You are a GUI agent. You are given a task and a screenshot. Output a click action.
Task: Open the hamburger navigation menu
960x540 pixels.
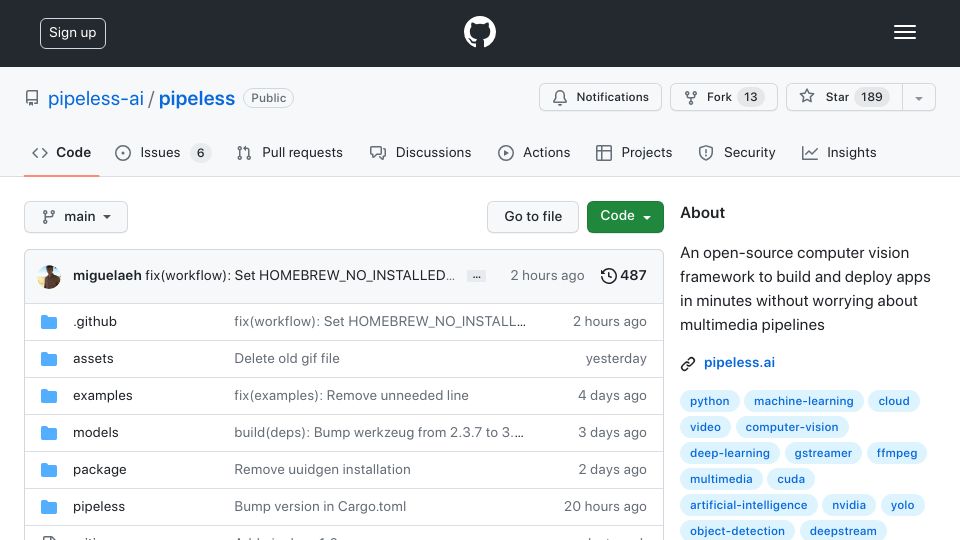pyautogui.click(x=904, y=32)
